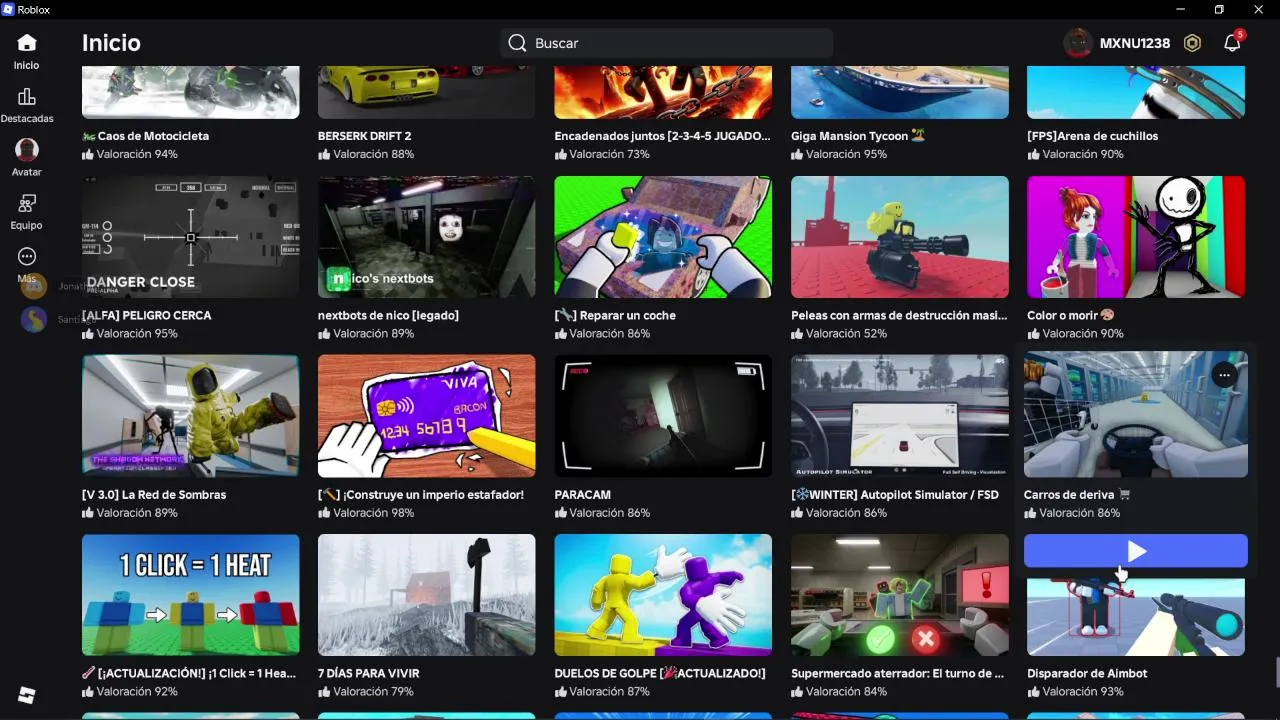
Task: Click the Sant friend avatar in sidebar
Action: (34, 320)
